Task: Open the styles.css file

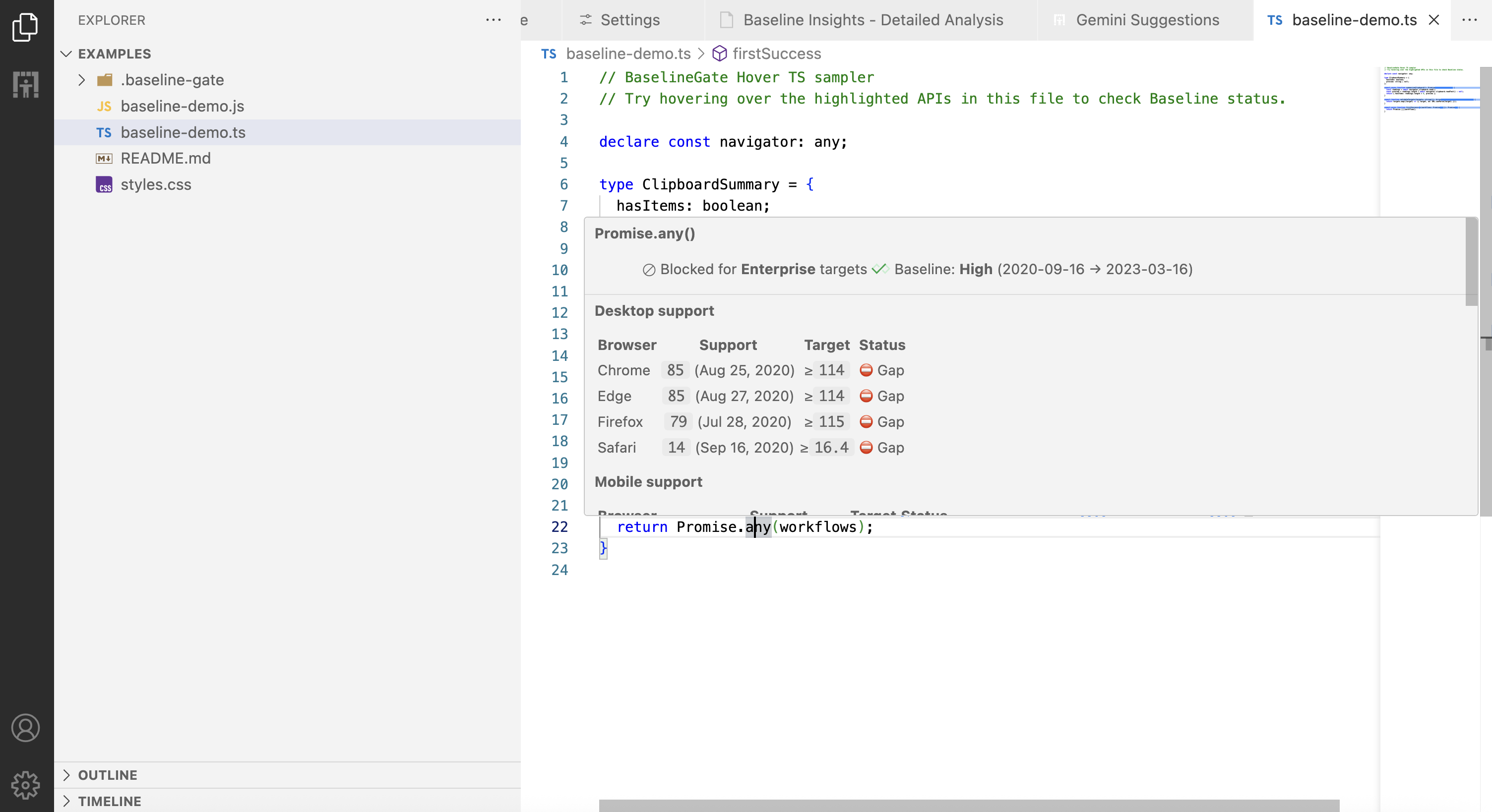Action: click(x=156, y=184)
